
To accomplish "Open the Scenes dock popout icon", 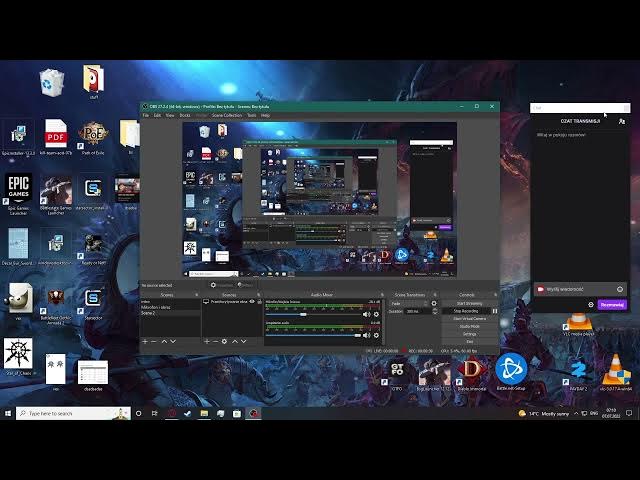I will (196, 295).
